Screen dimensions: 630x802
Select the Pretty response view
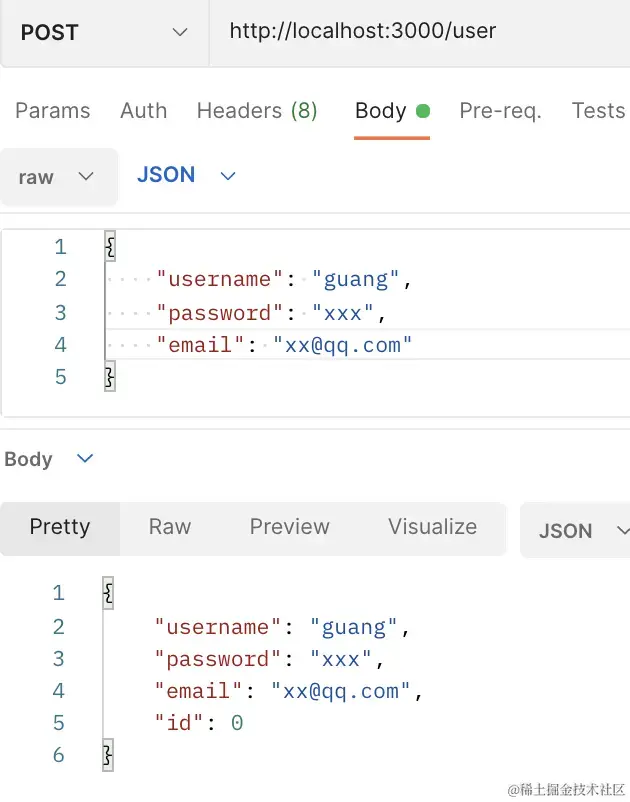click(x=60, y=527)
